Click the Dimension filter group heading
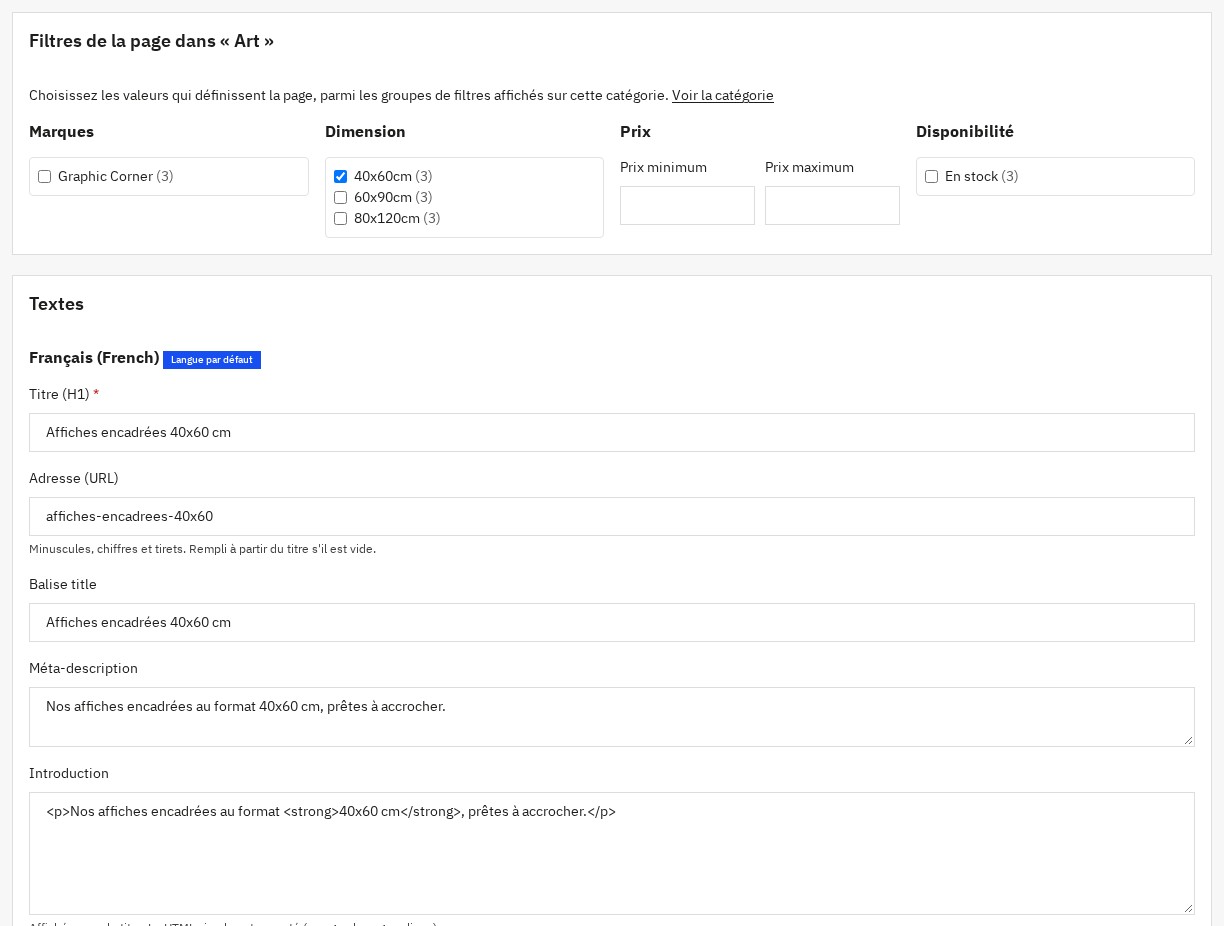The width and height of the screenshot is (1224, 926). (365, 132)
